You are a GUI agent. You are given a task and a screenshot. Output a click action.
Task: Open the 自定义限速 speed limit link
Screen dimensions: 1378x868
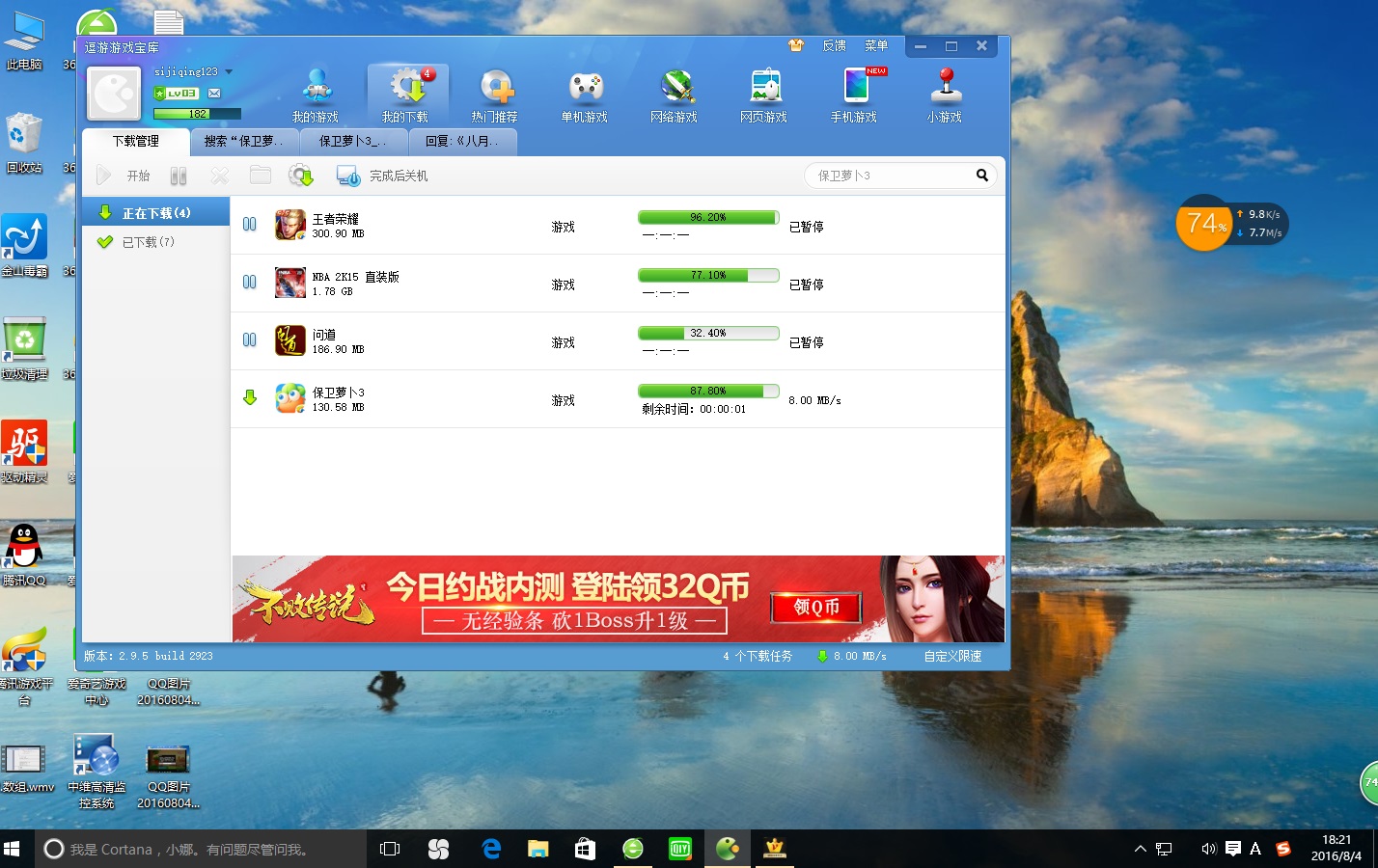tap(952, 656)
